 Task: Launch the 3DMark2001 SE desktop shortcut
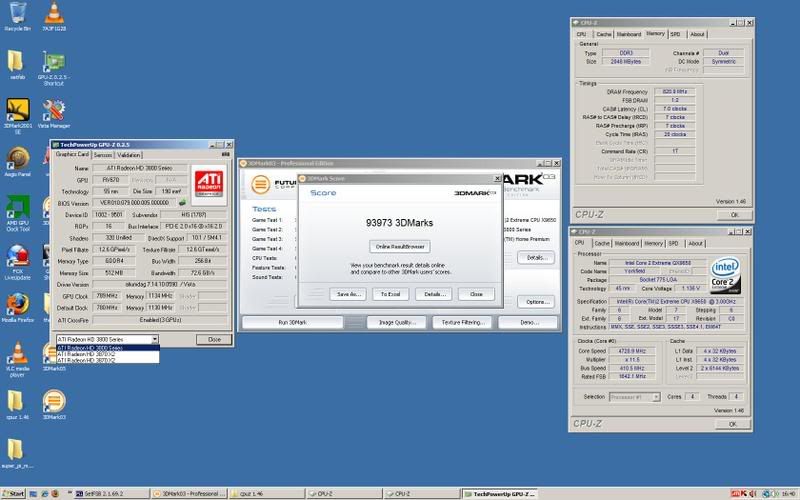pyautogui.click(x=18, y=115)
